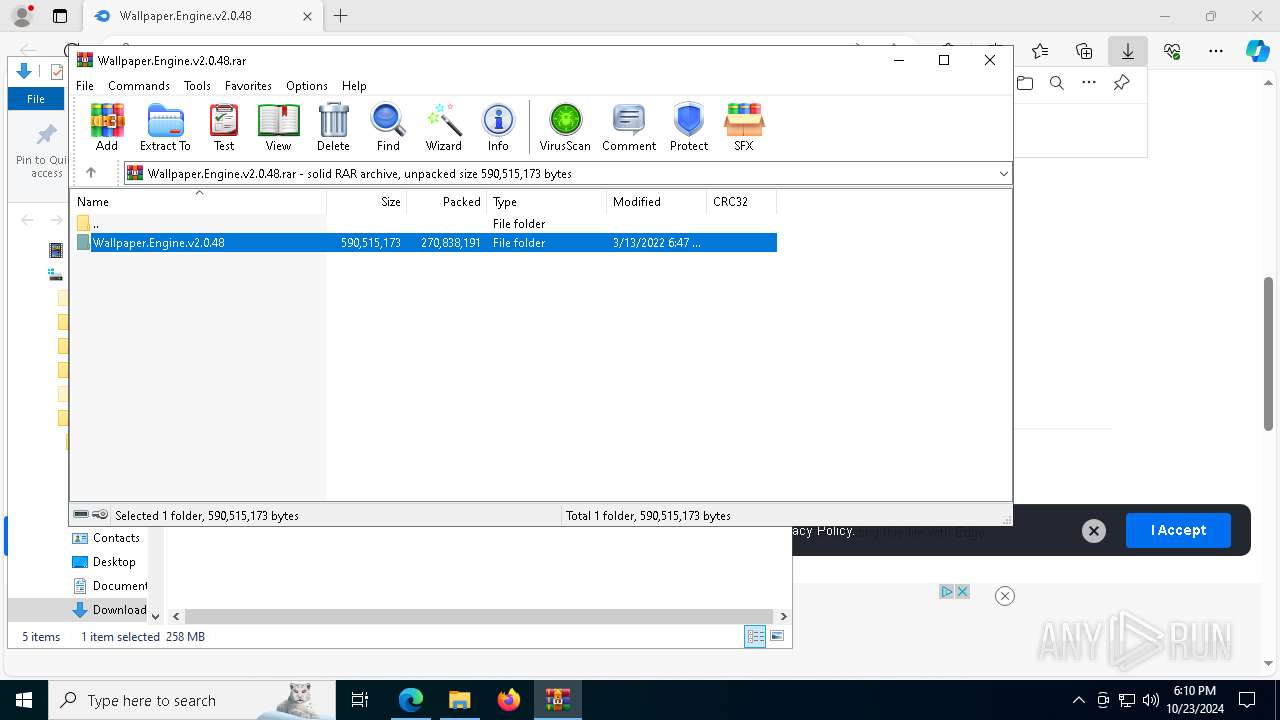Run the Test archive tool

[x=224, y=127]
